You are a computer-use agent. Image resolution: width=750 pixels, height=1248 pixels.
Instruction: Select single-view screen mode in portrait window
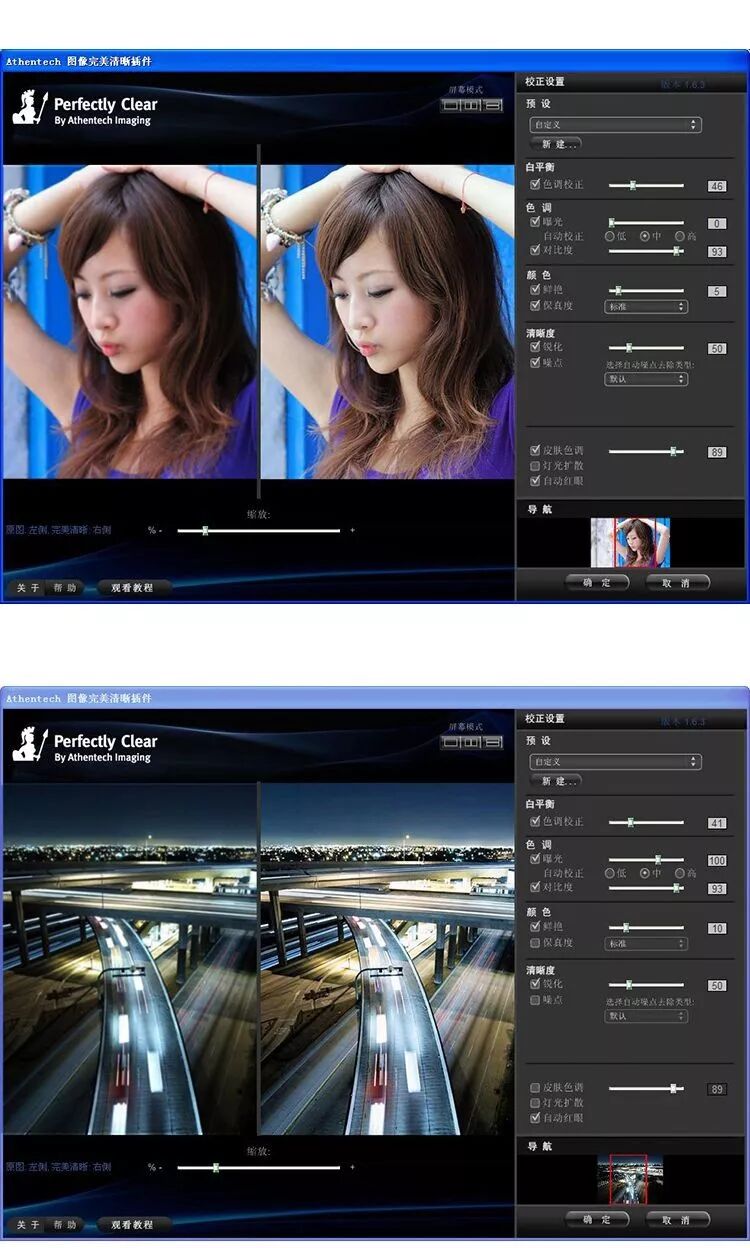451,105
